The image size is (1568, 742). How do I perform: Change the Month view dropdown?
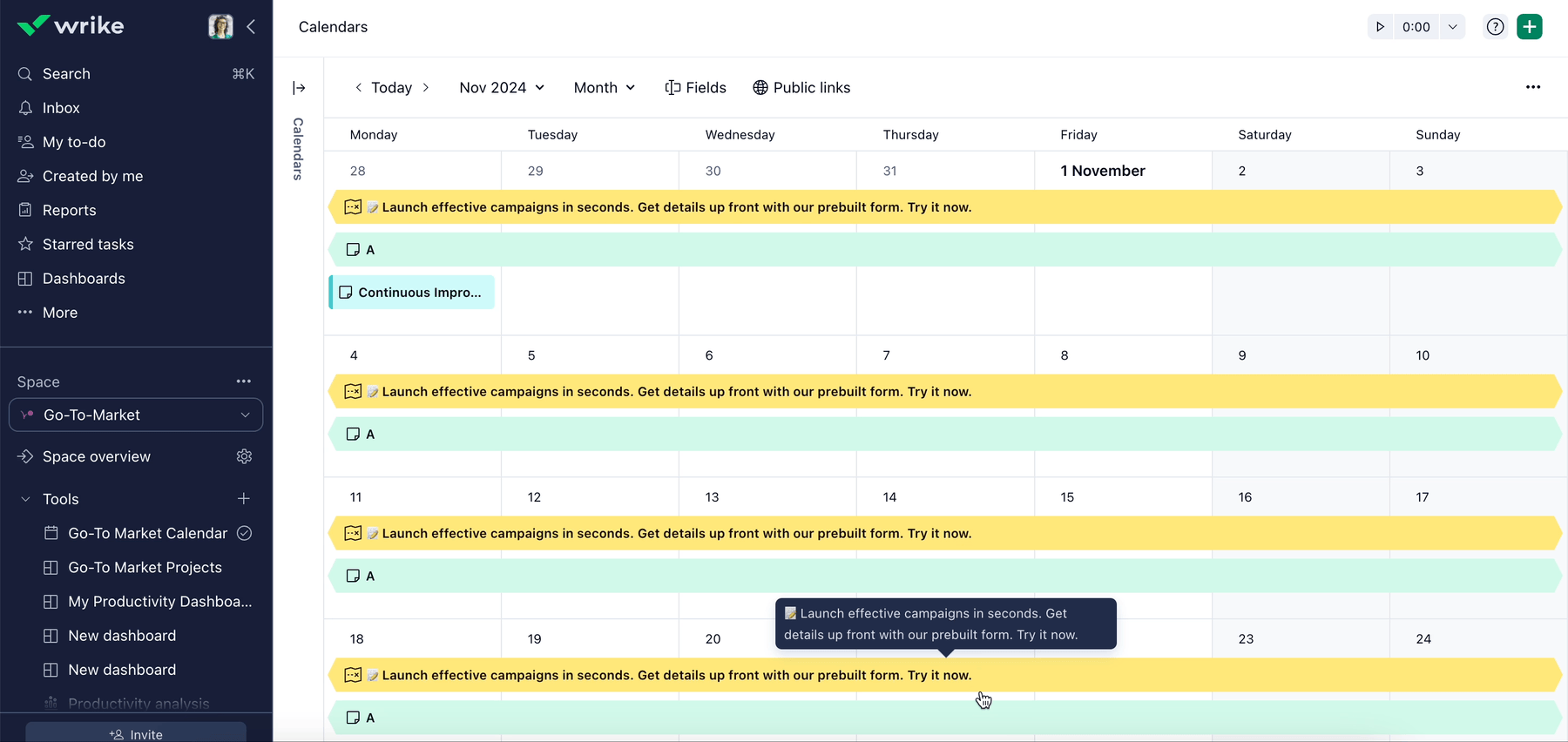[x=604, y=88]
